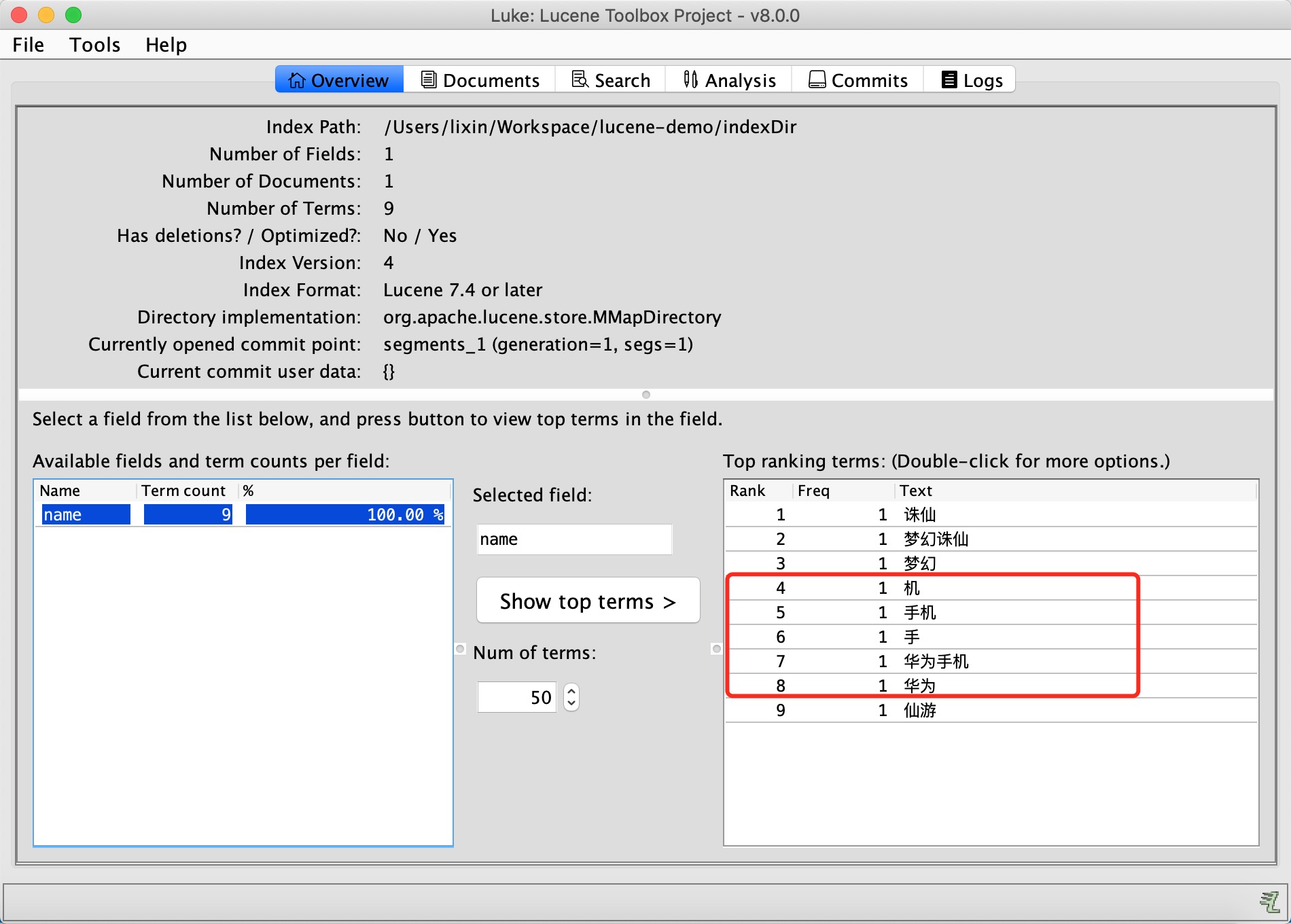
Task: Open the File menu
Action: pyautogui.click(x=28, y=45)
